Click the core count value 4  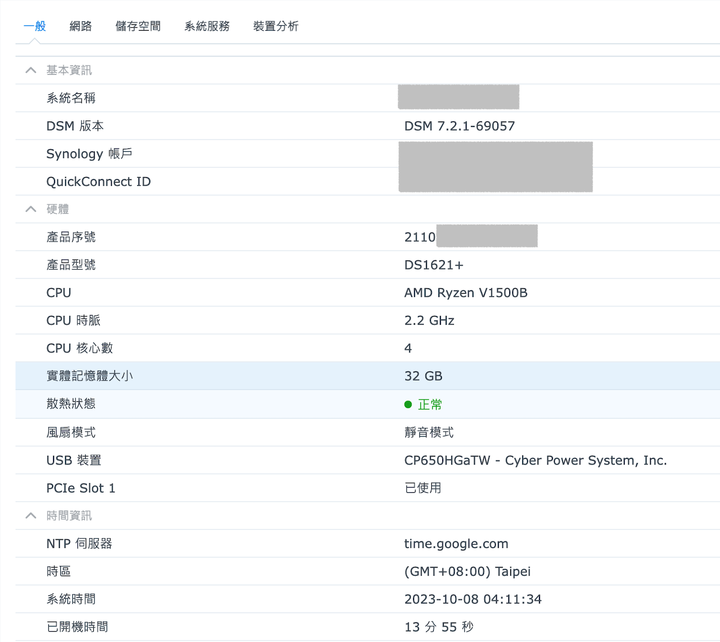[x=408, y=349]
